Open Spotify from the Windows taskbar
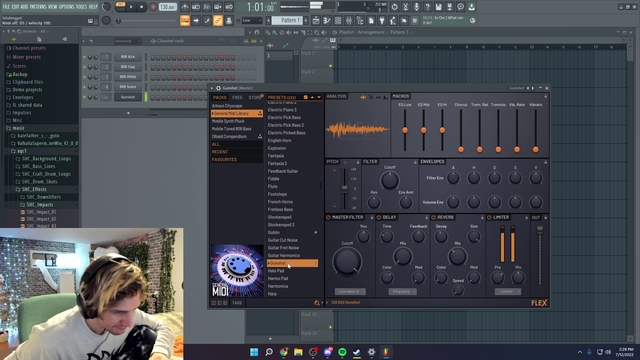This screenshot has height=360, width=640. [x=342, y=352]
